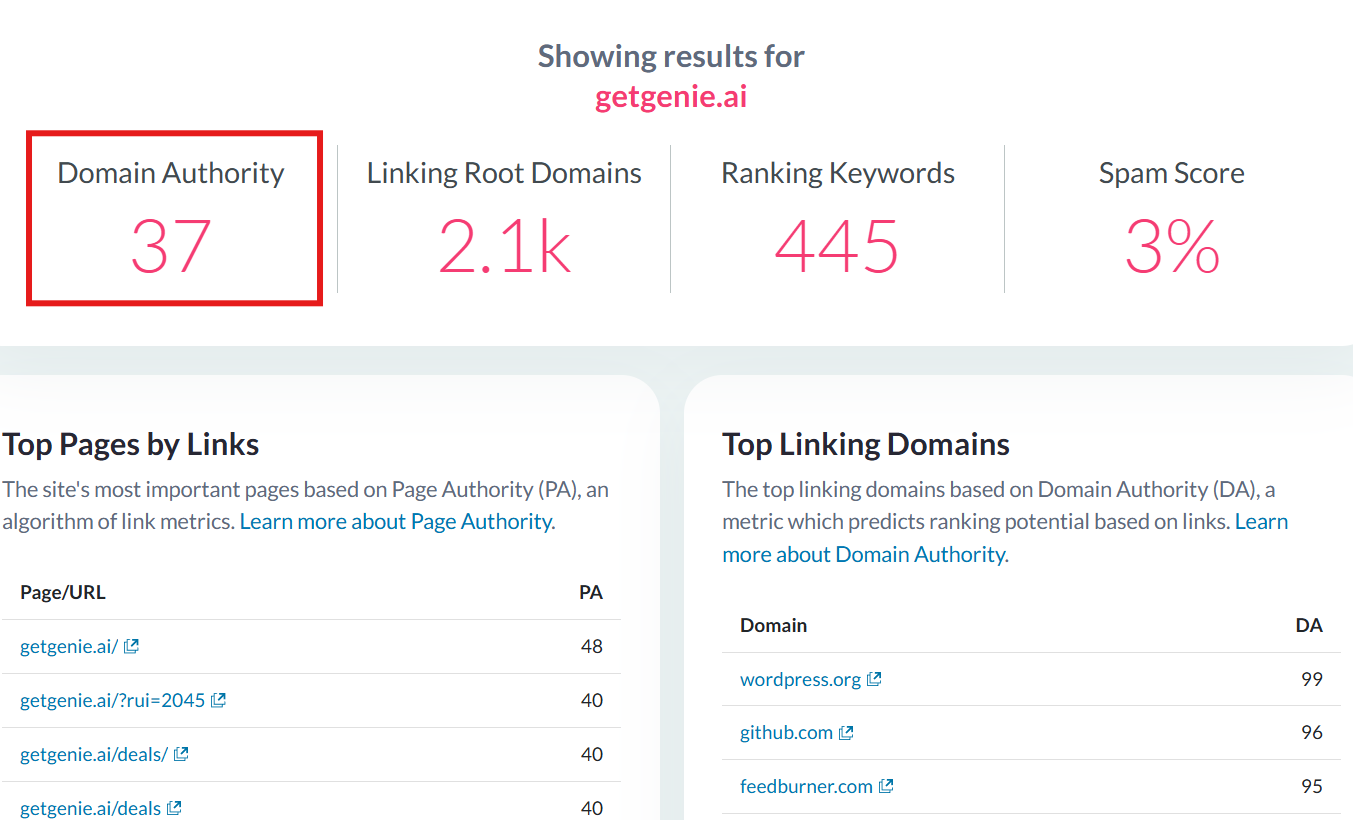Visit the feedburner.com domain link
The image size is (1353, 820).
tap(806, 787)
